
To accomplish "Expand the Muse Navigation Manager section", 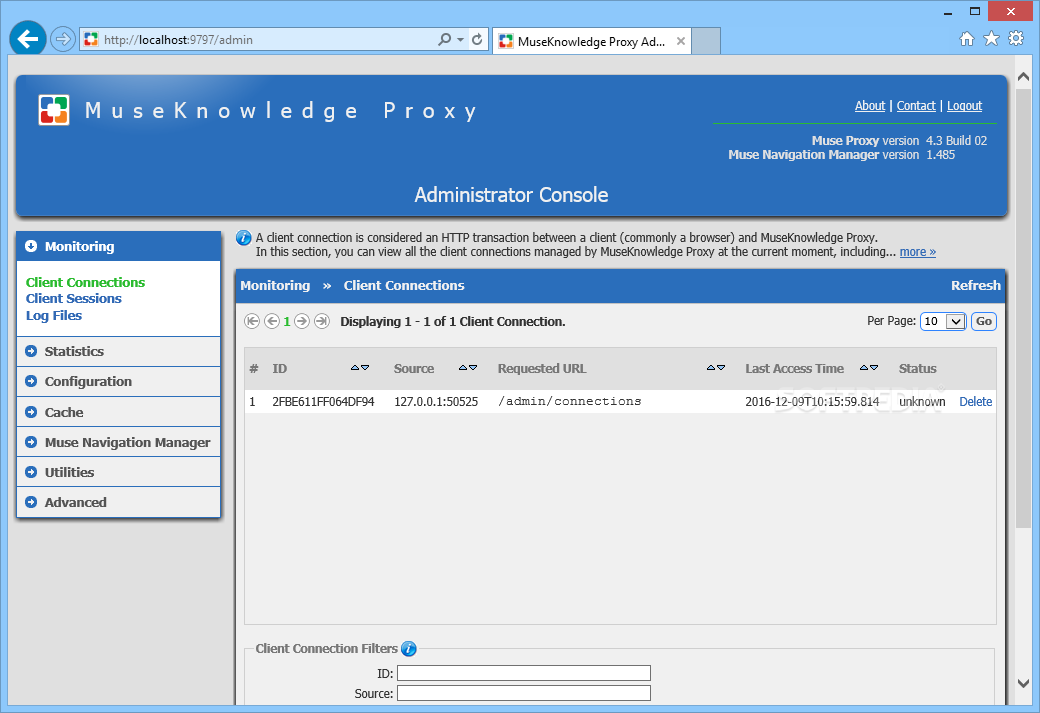I will click(x=119, y=442).
